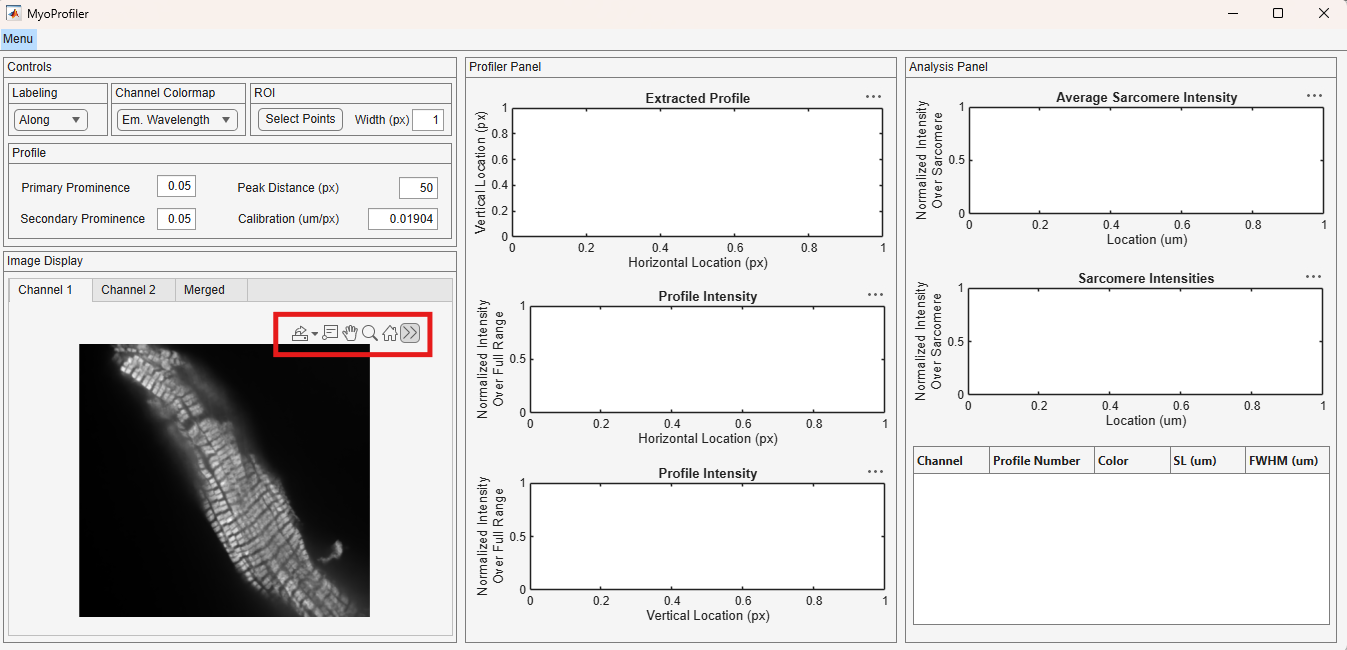This screenshot has width=1347, height=650.
Task: Open the export options icon above the image
Action: click(299, 334)
